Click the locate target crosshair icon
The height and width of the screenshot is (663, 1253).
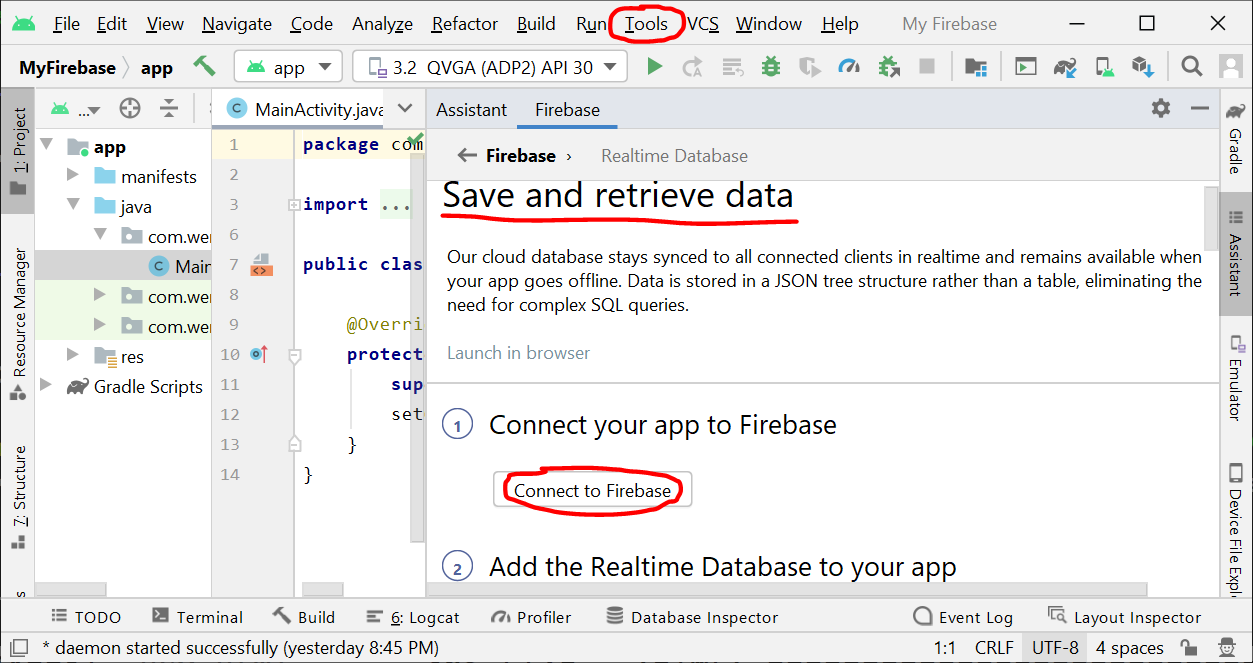(129, 109)
